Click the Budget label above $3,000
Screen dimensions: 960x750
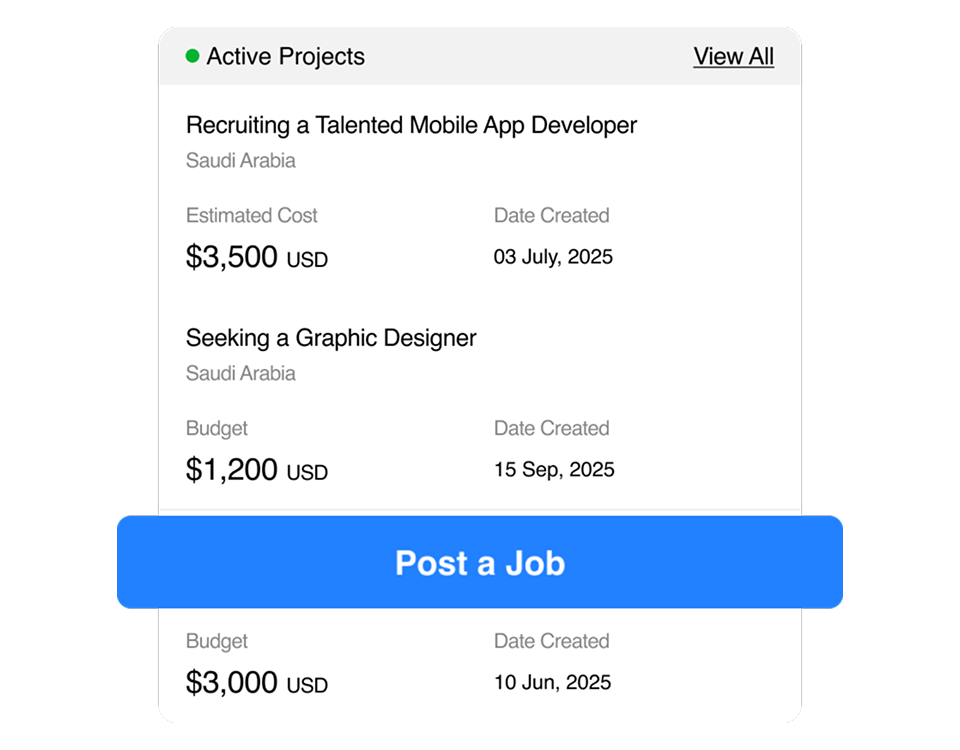click(x=217, y=641)
